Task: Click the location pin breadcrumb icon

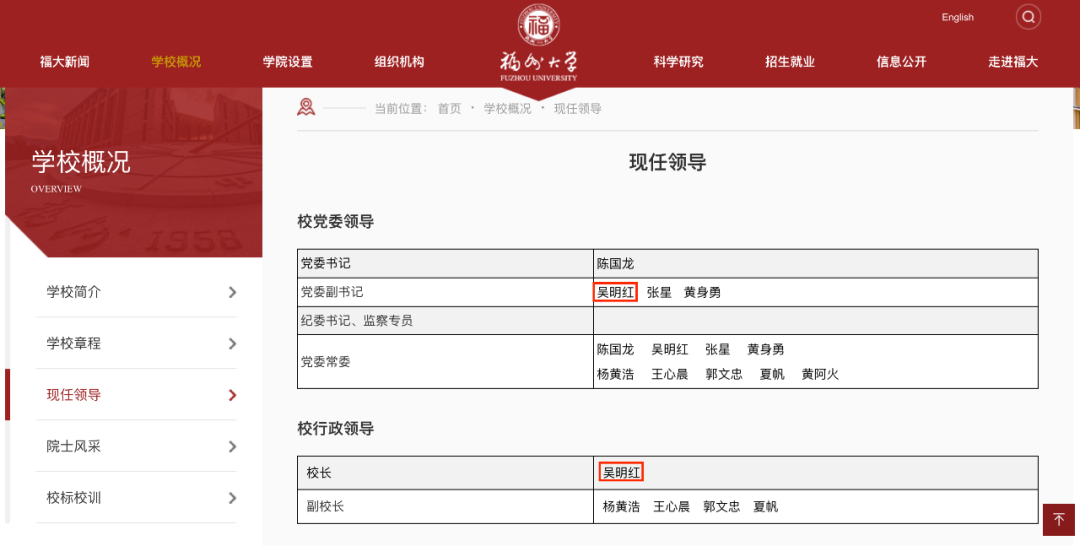Action: 306,107
